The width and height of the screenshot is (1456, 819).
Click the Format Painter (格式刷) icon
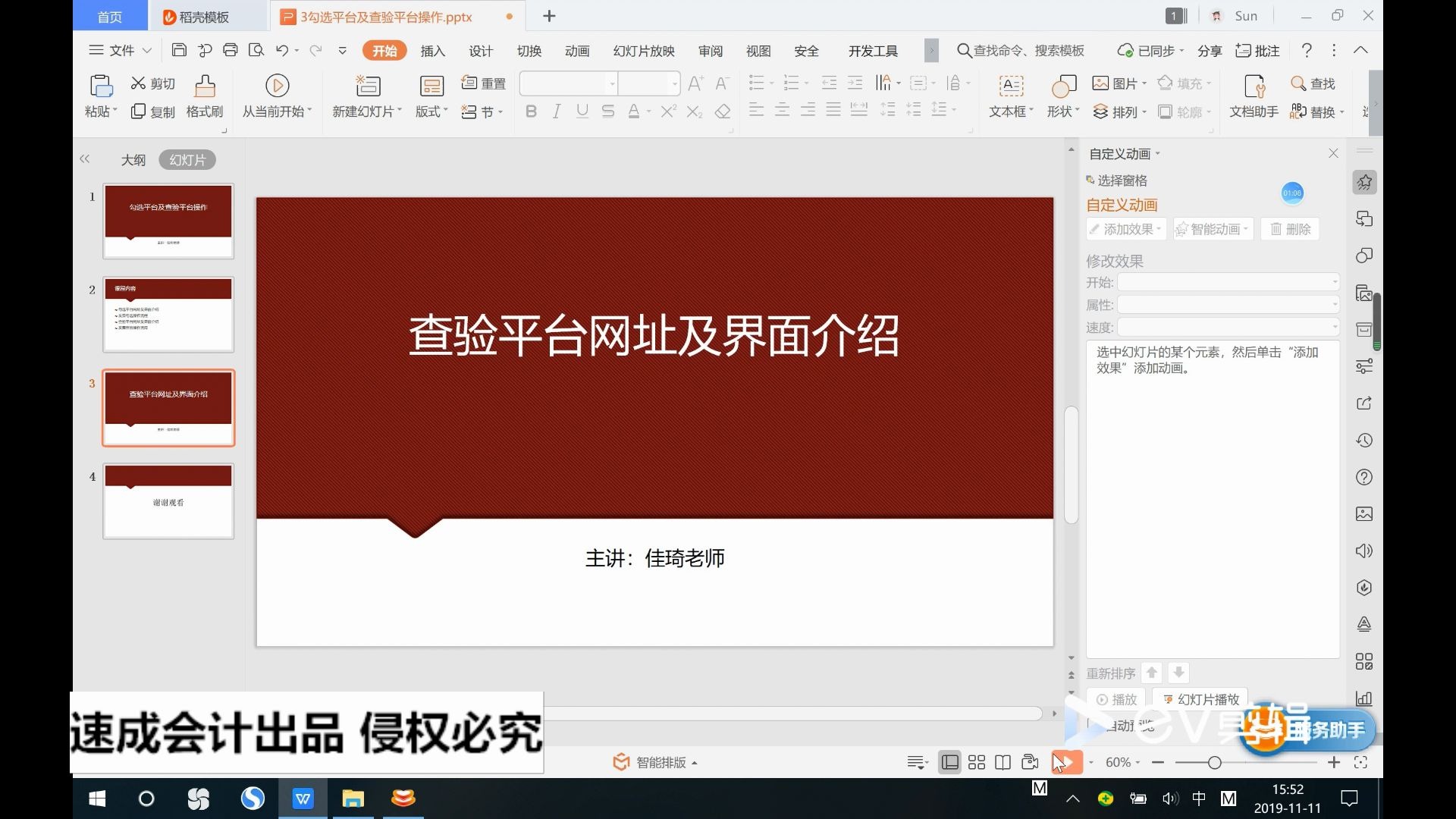(x=204, y=86)
